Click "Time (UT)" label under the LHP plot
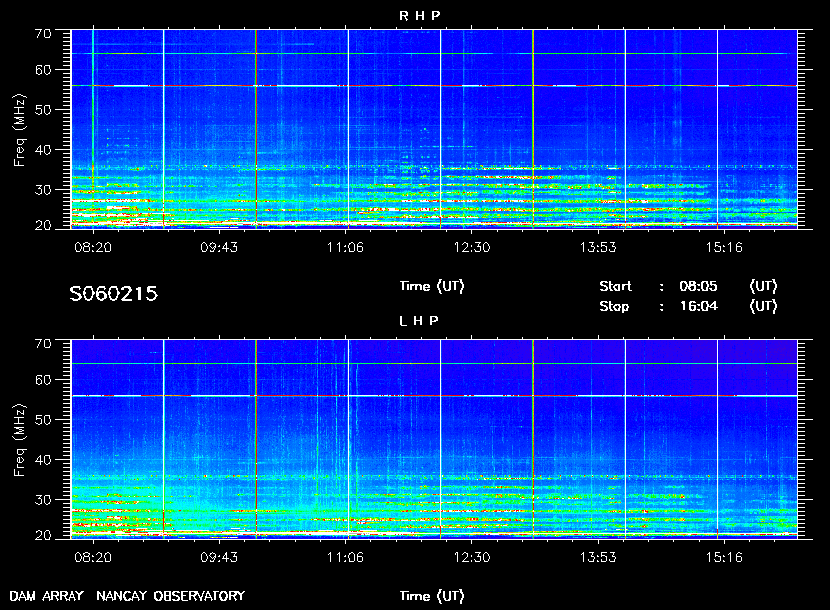Screen dimensions: 830x610 (432, 596)
